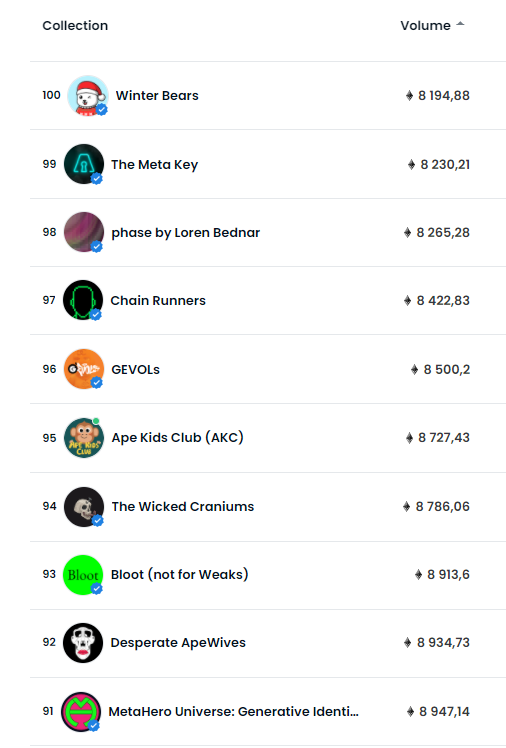This screenshot has height=748, width=506.
Task: Open the Desperate ApeWives avatar icon
Action: click(x=83, y=643)
